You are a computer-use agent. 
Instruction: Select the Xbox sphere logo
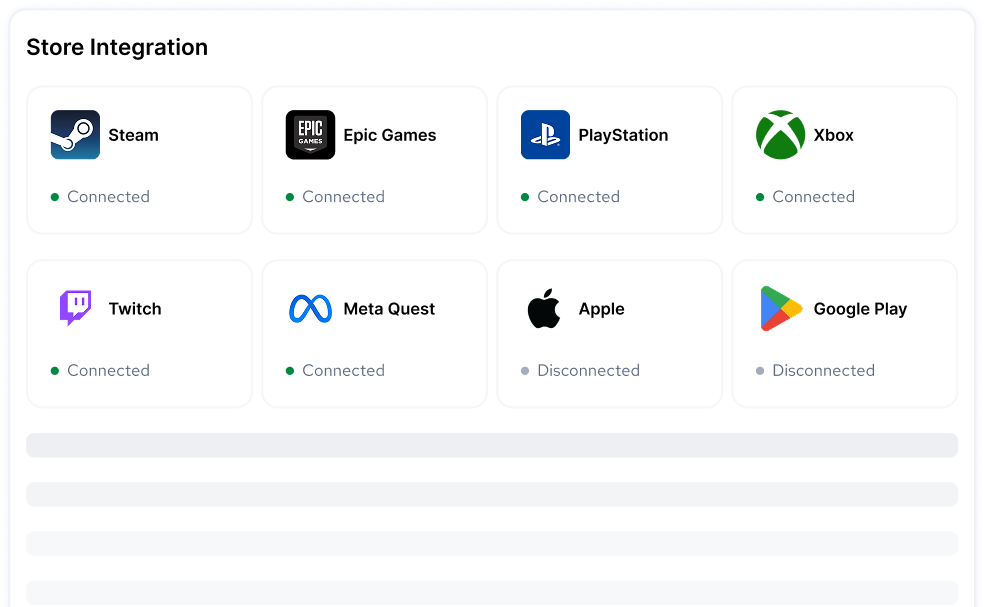[779, 135]
